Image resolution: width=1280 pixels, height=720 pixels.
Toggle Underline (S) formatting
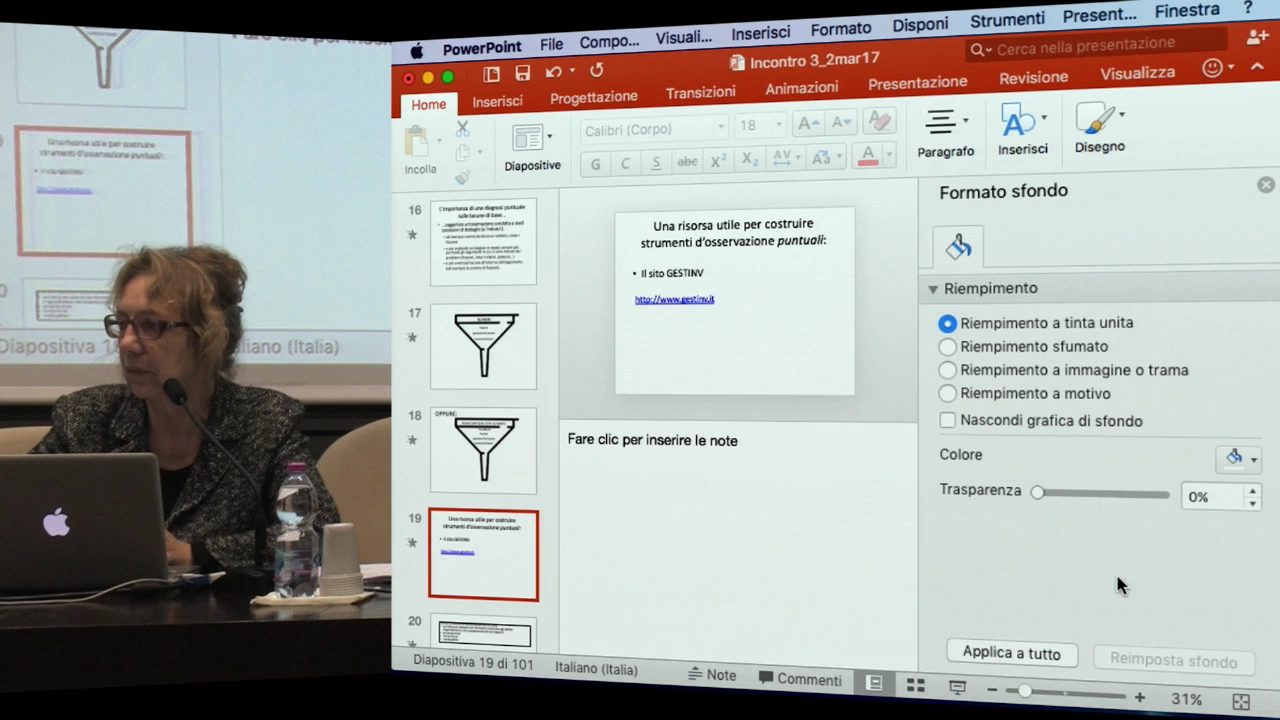656,162
